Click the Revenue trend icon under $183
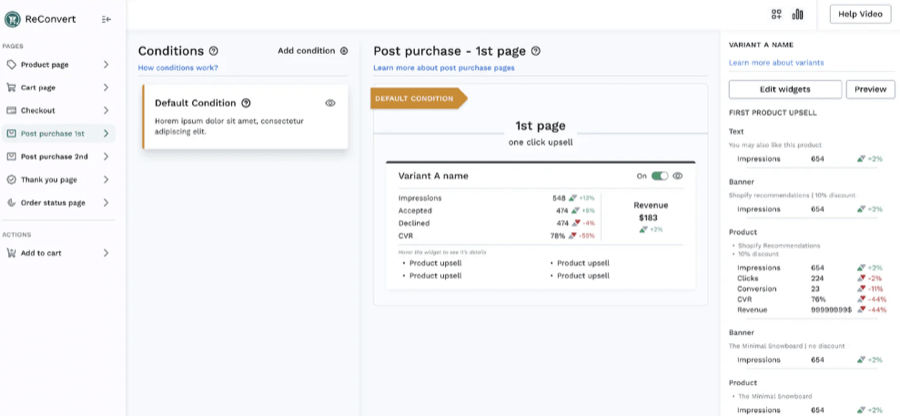Viewport: 900px width, 416px height. pos(643,230)
